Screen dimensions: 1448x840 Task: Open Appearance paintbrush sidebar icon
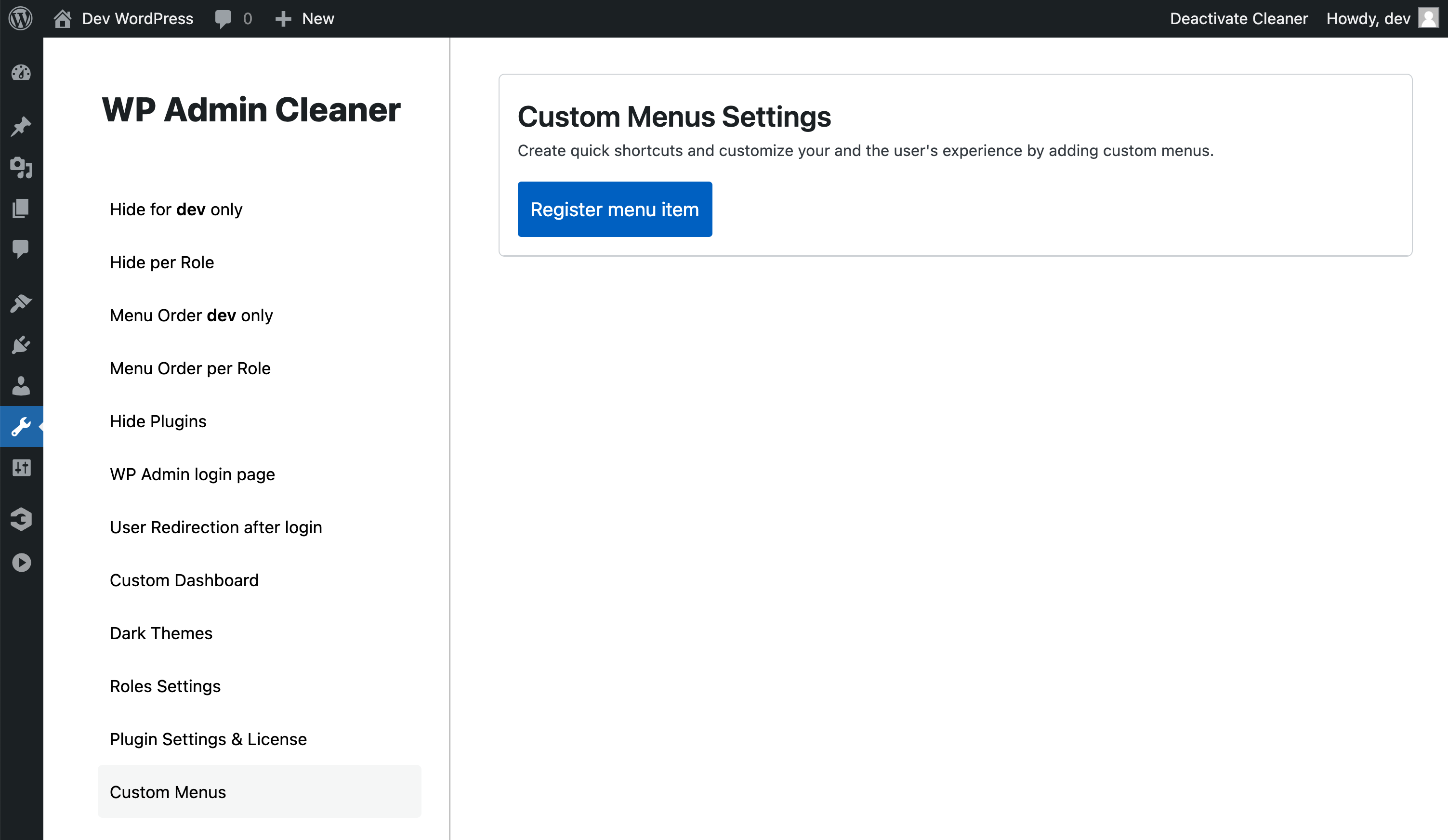(21, 303)
